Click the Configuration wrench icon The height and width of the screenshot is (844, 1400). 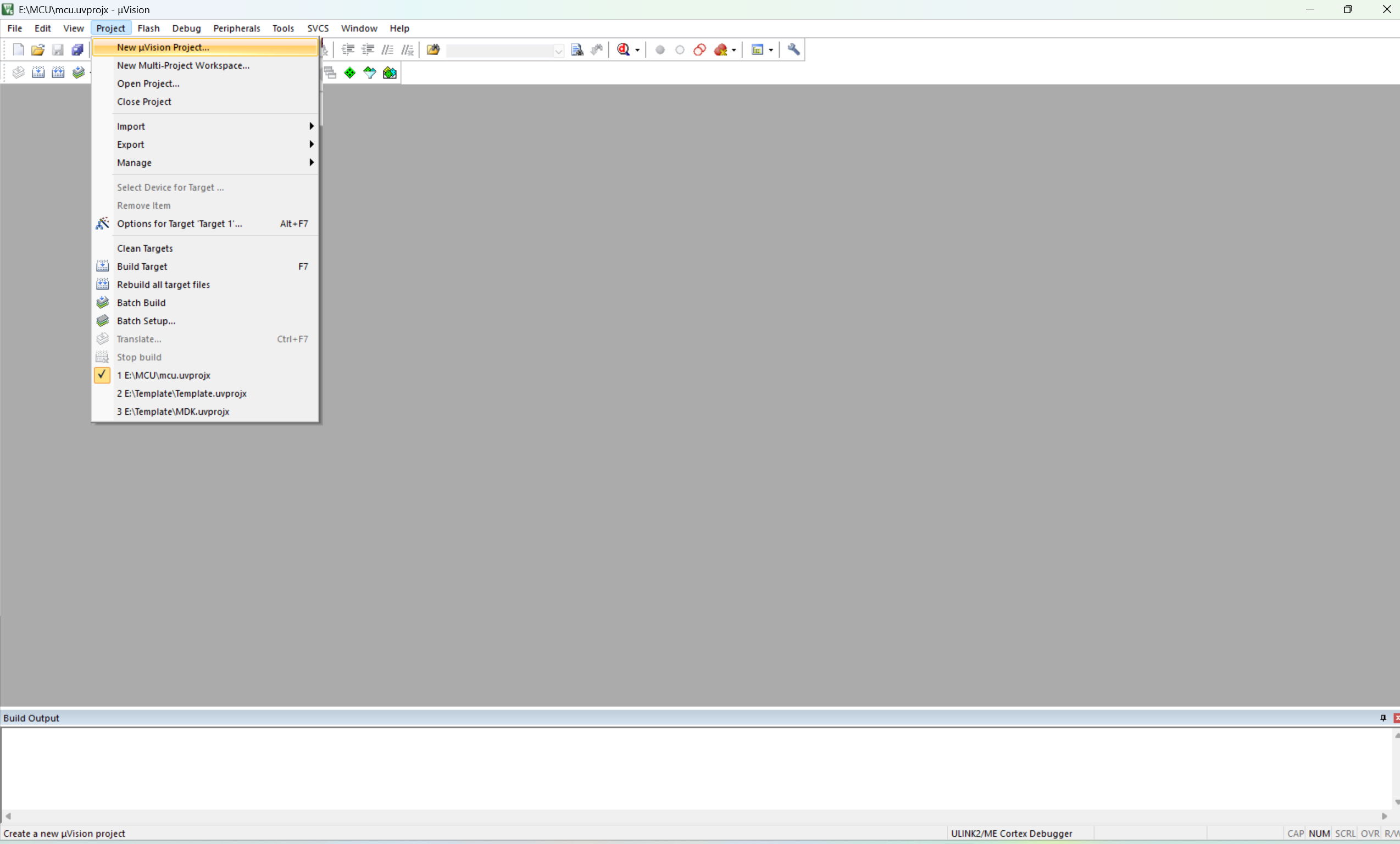794,50
